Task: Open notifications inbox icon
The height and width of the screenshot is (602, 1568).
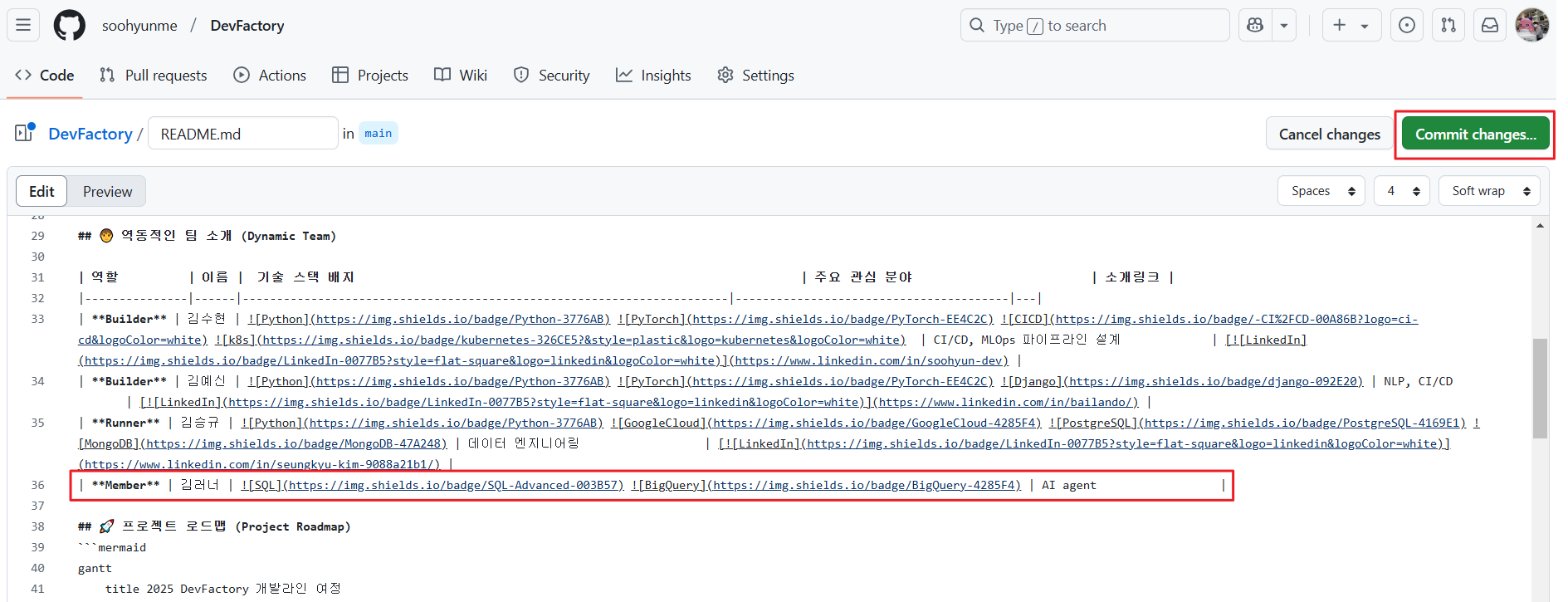Action: point(1490,25)
